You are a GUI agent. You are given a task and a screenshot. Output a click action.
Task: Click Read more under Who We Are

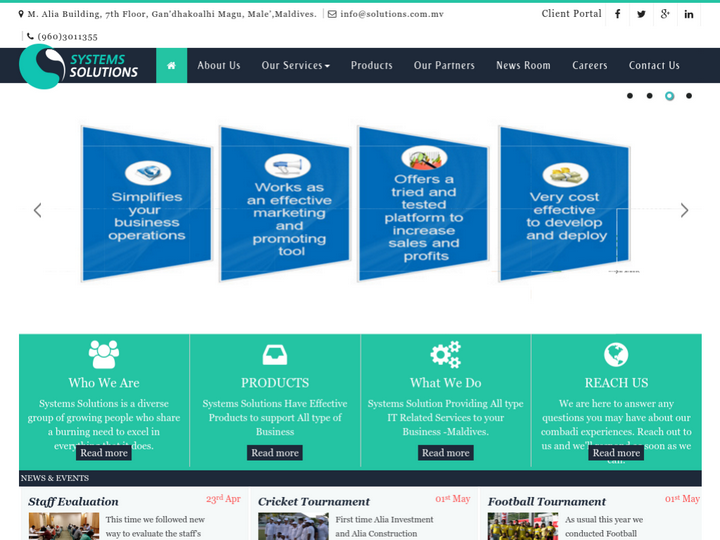pyautogui.click(x=104, y=453)
